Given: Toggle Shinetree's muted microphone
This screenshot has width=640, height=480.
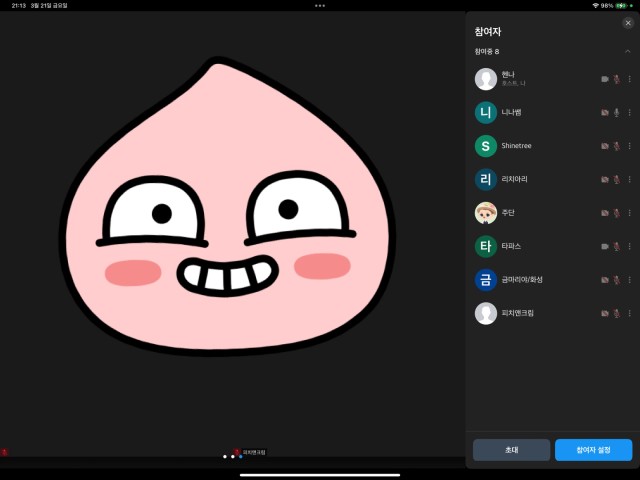Looking at the screenshot, I should click(x=617, y=146).
